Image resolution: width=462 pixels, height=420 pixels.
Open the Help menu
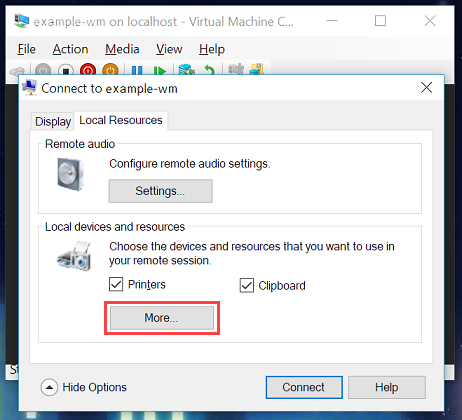[x=212, y=49]
